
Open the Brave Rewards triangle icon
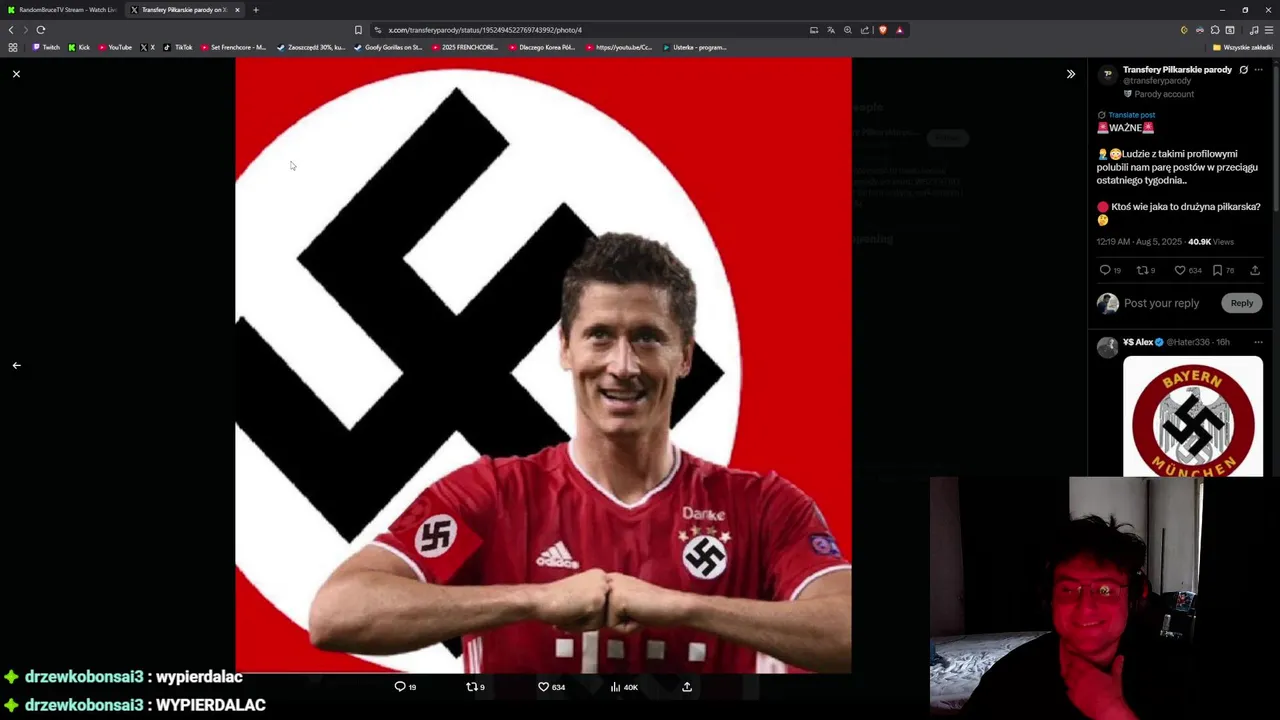[899, 30]
